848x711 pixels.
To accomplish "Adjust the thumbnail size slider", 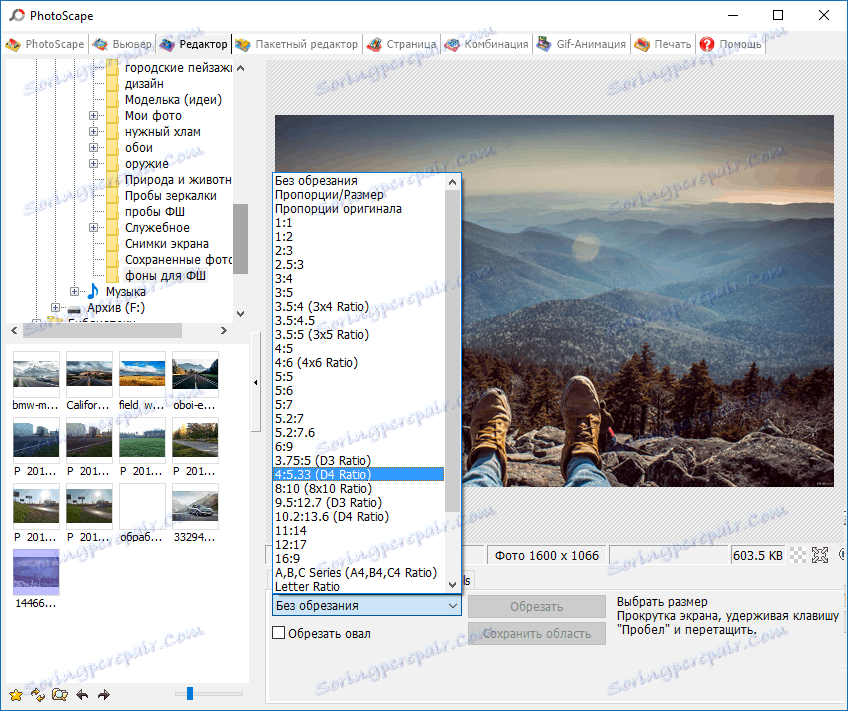I will [188, 692].
